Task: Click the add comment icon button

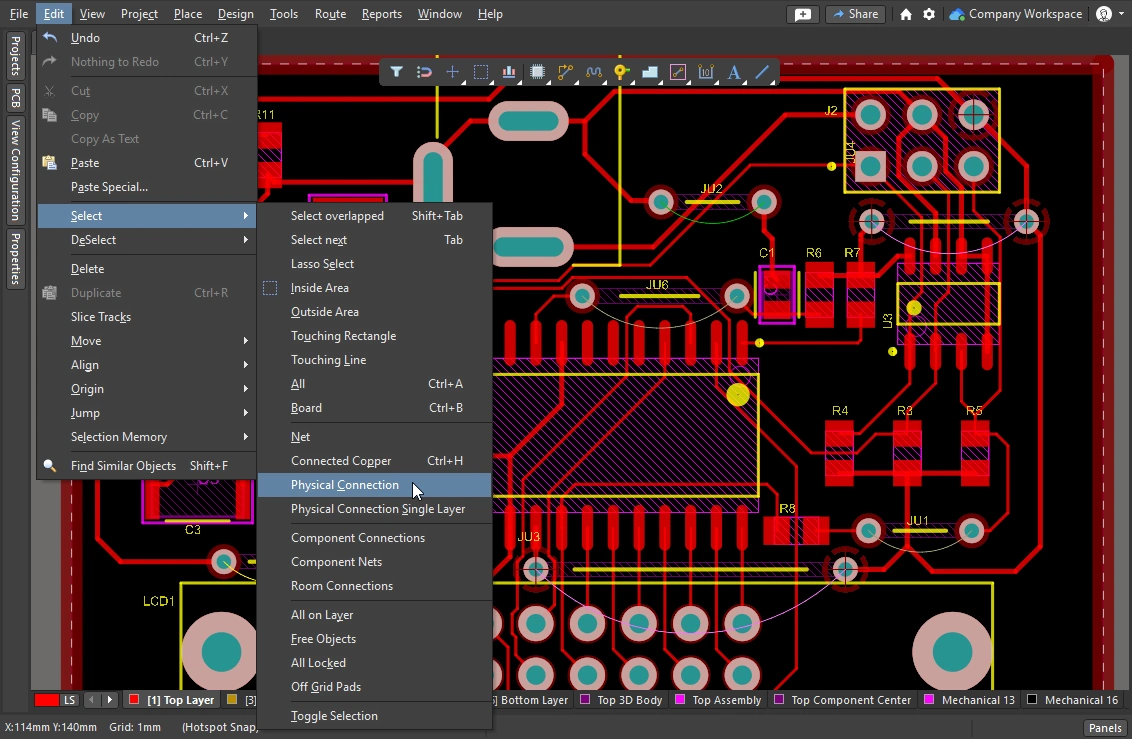Action: [x=802, y=14]
